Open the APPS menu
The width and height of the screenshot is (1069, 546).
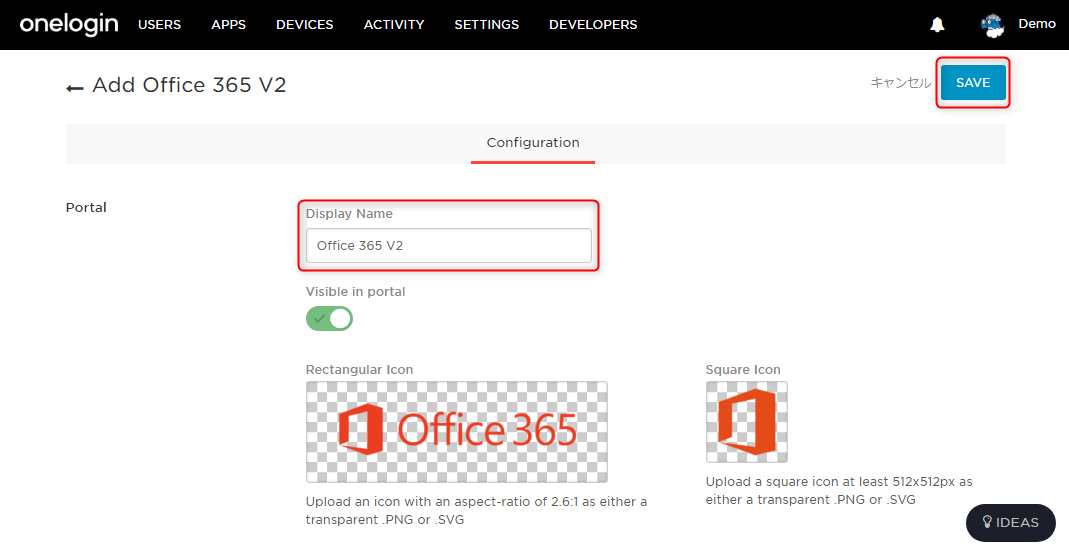(x=228, y=25)
